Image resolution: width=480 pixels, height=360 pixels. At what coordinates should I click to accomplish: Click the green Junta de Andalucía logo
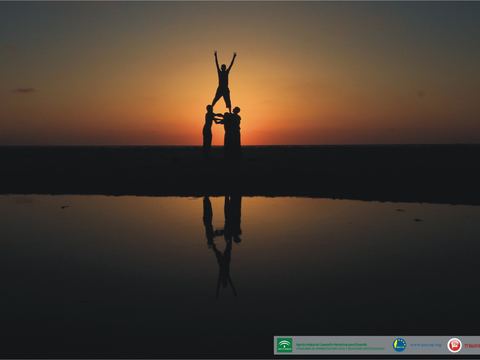[x=285, y=345]
